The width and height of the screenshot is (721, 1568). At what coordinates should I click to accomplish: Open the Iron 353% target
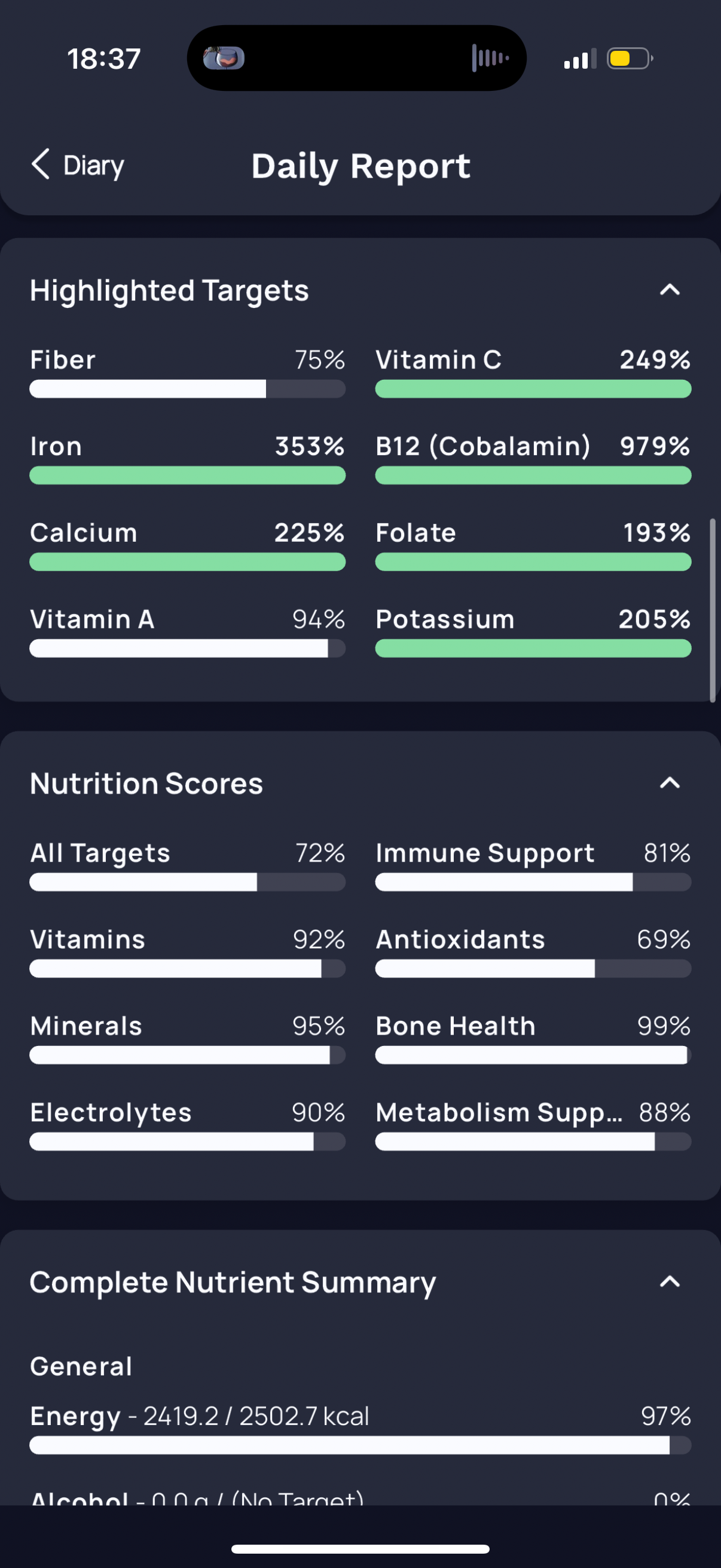click(x=187, y=458)
